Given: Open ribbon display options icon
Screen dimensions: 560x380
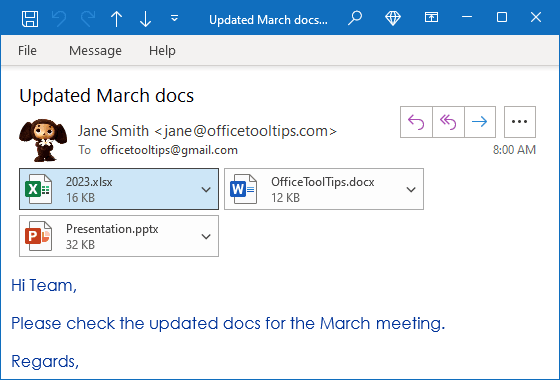Looking at the screenshot, I should (x=431, y=17).
